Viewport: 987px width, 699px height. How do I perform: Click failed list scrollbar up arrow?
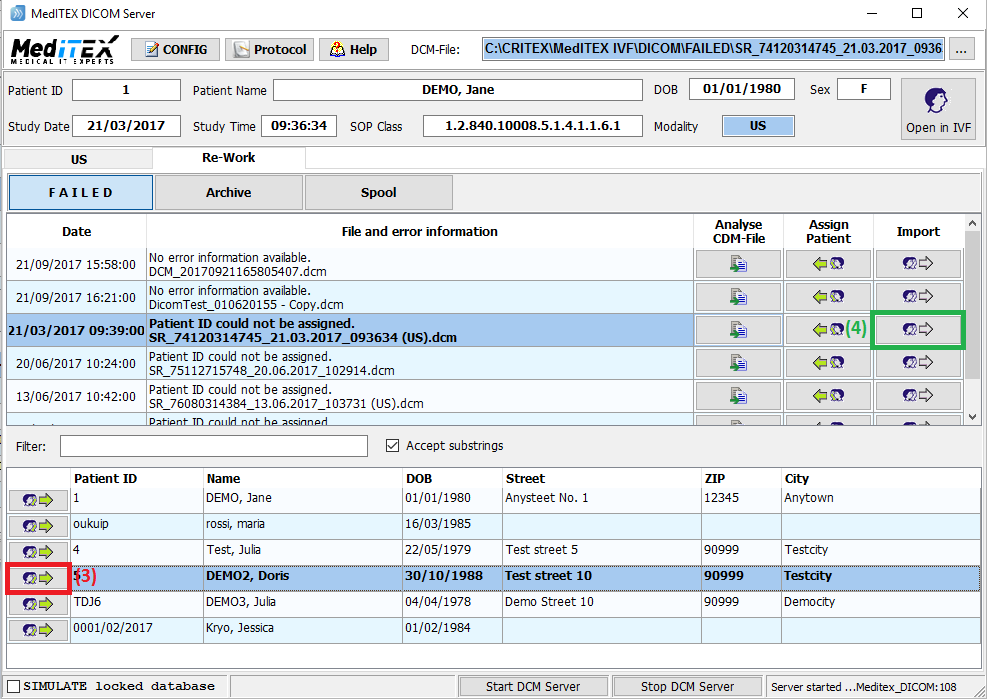pyautogui.click(x=972, y=223)
